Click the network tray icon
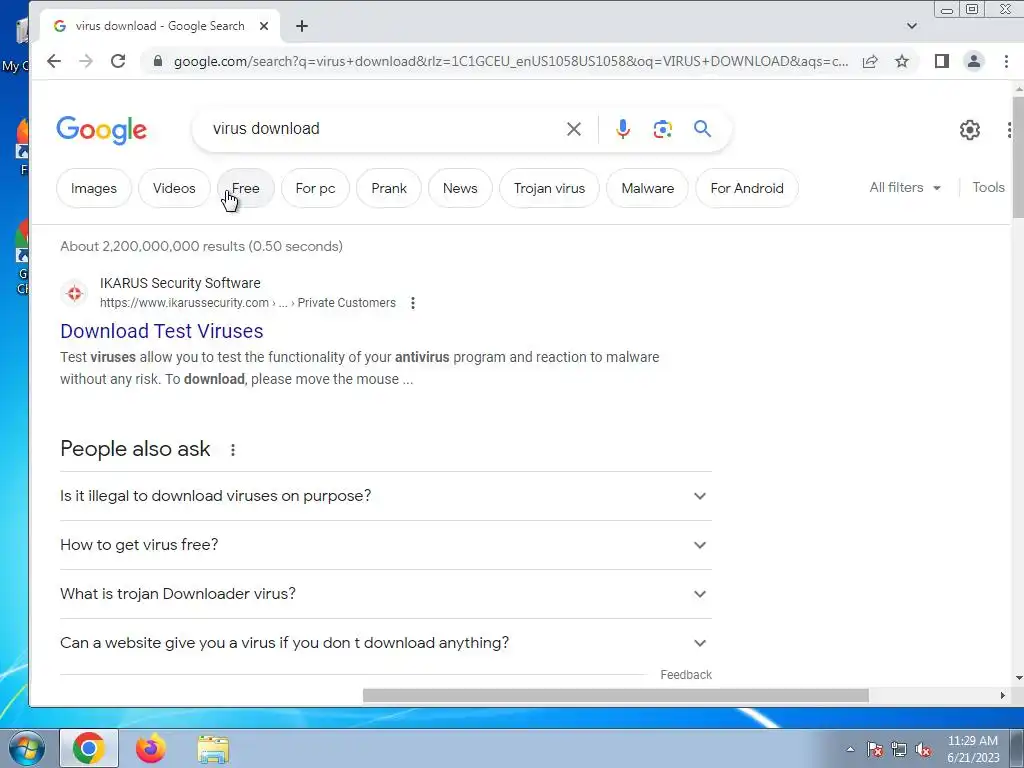This screenshot has width=1024, height=768. [x=899, y=749]
